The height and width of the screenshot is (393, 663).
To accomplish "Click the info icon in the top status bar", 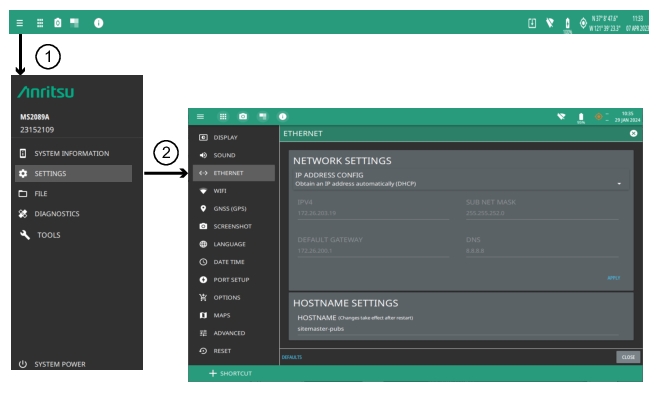I will [x=99, y=23].
